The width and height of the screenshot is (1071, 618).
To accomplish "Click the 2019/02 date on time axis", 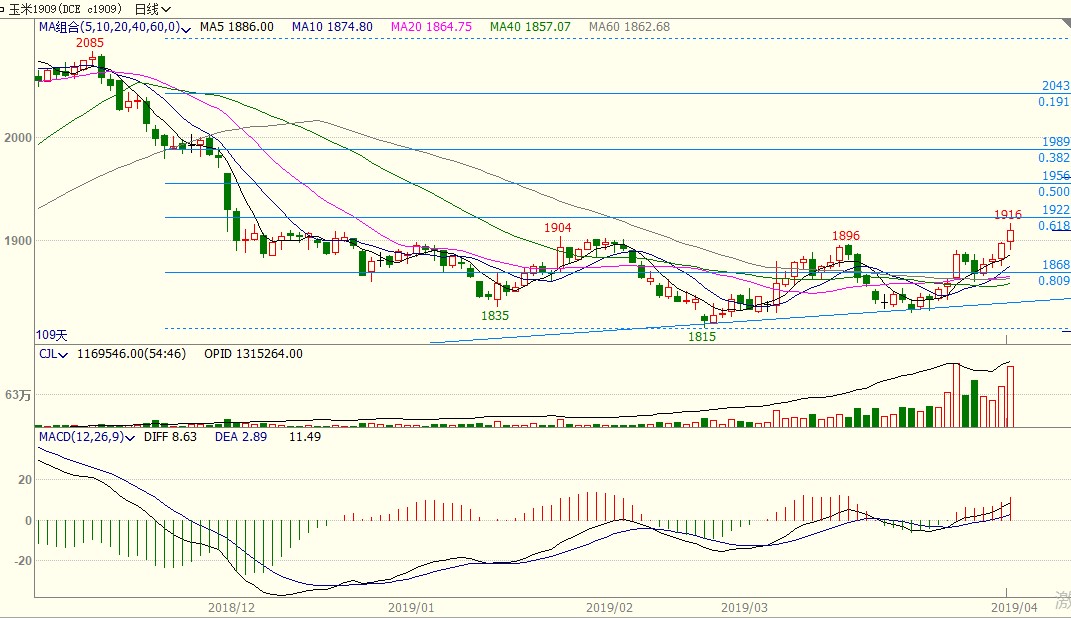I will [x=610, y=606].
